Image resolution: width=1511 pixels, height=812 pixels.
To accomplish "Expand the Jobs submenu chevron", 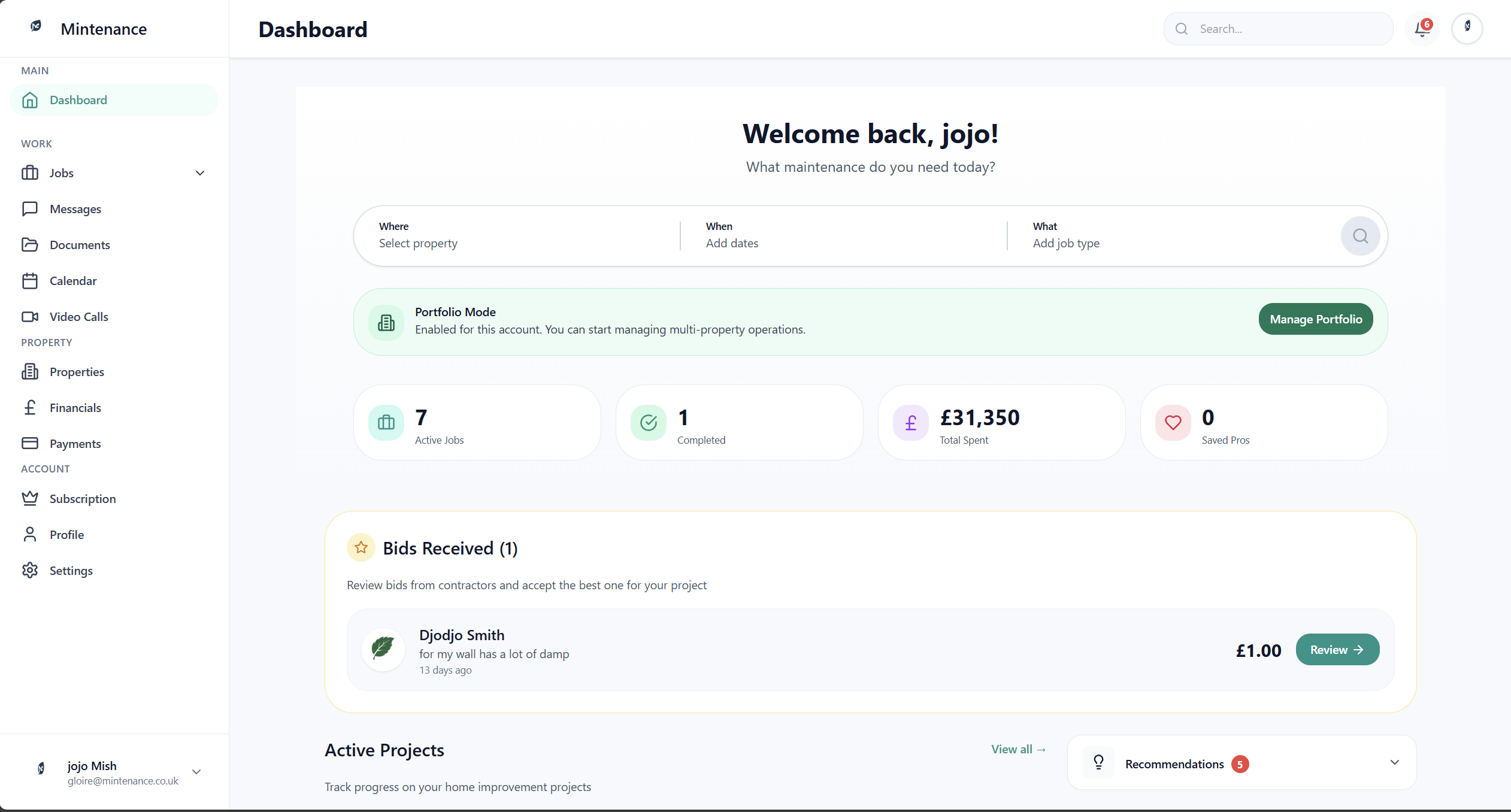I will pyautogui.click(x=200, y=173).
